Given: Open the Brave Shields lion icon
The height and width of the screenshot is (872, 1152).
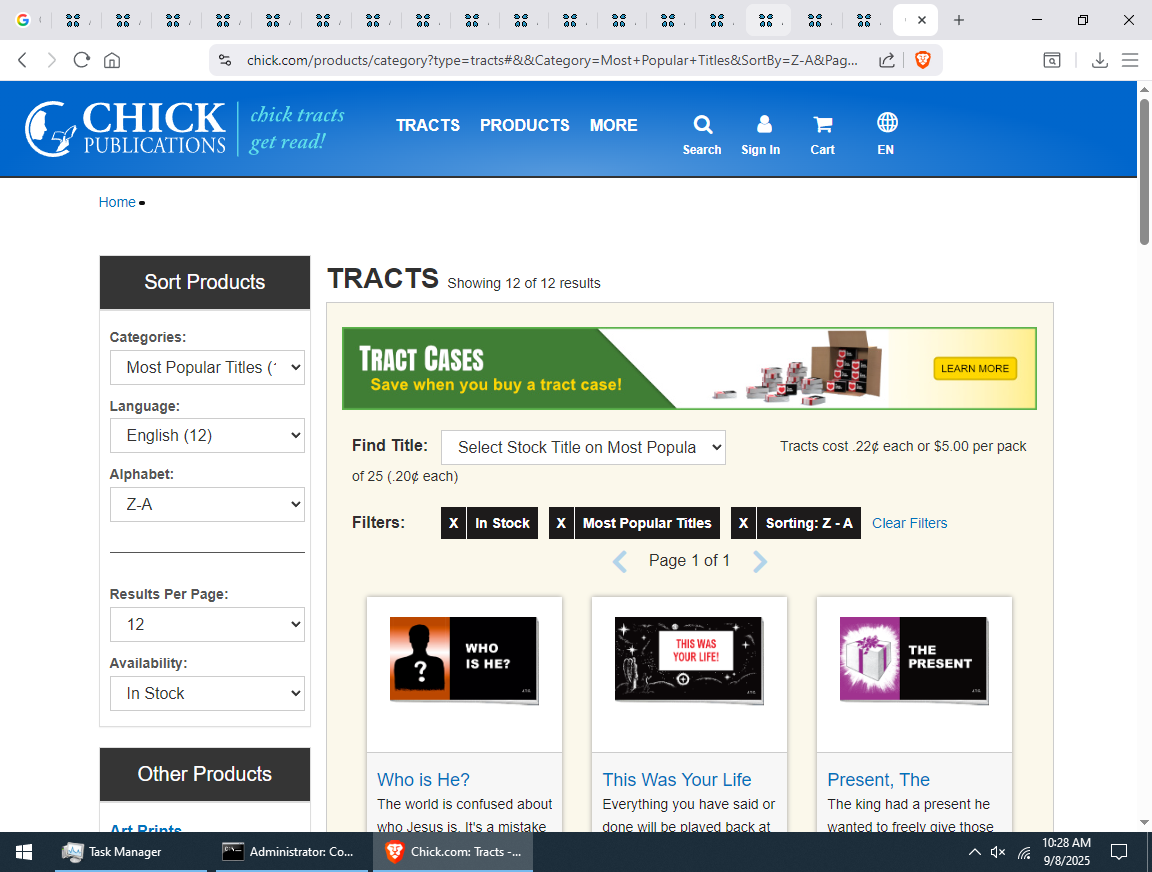Looking at the screenshot, I should [923, 60].
